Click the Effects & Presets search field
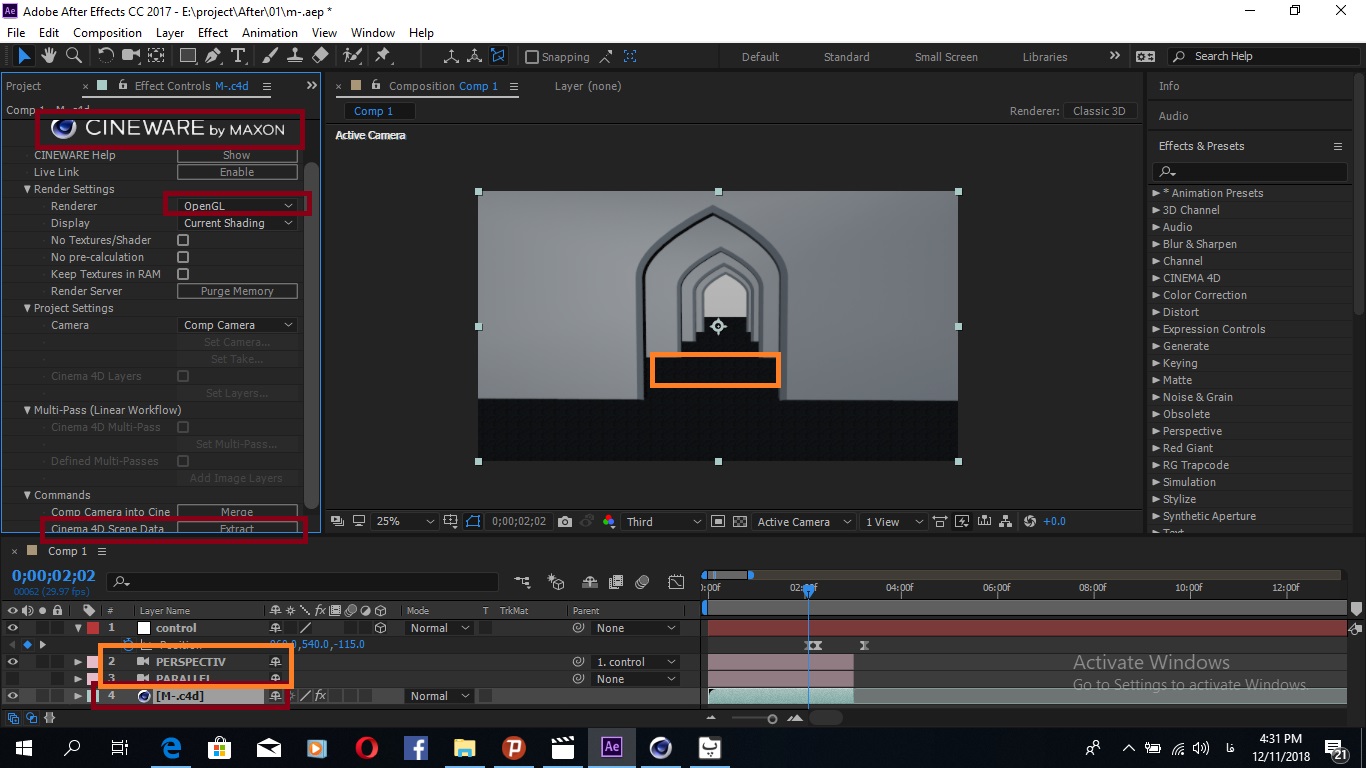 click(1252, 172)
